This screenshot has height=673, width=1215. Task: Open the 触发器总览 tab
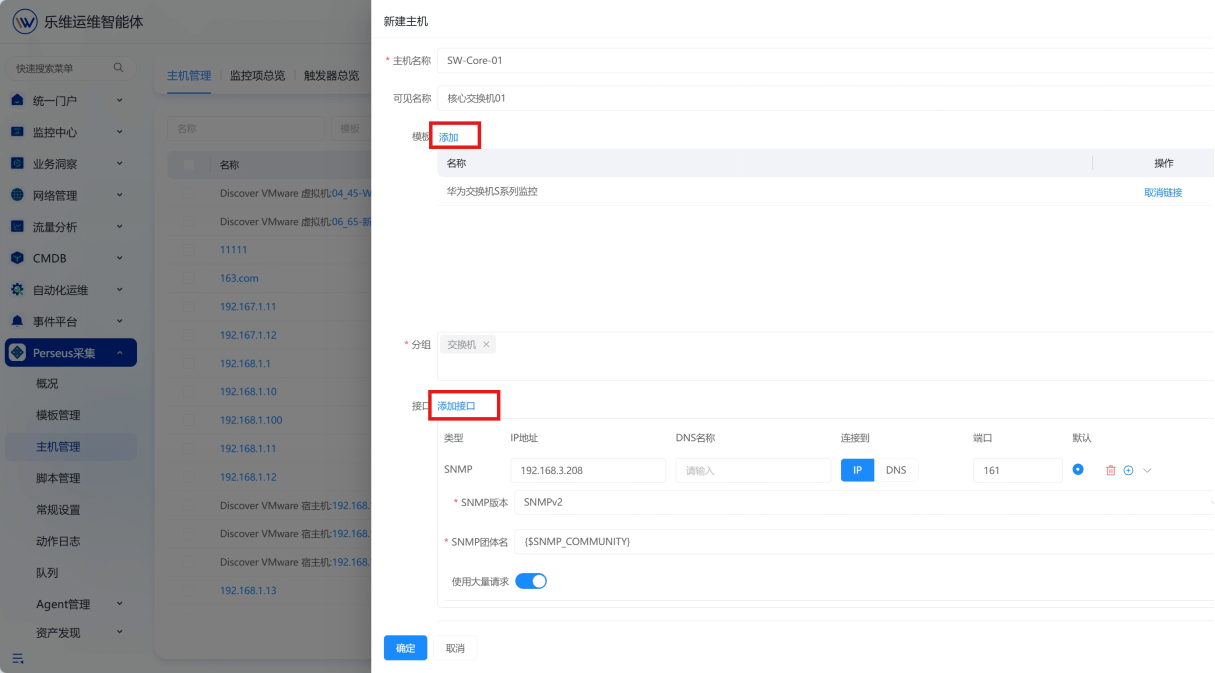[x=332, y=75]
